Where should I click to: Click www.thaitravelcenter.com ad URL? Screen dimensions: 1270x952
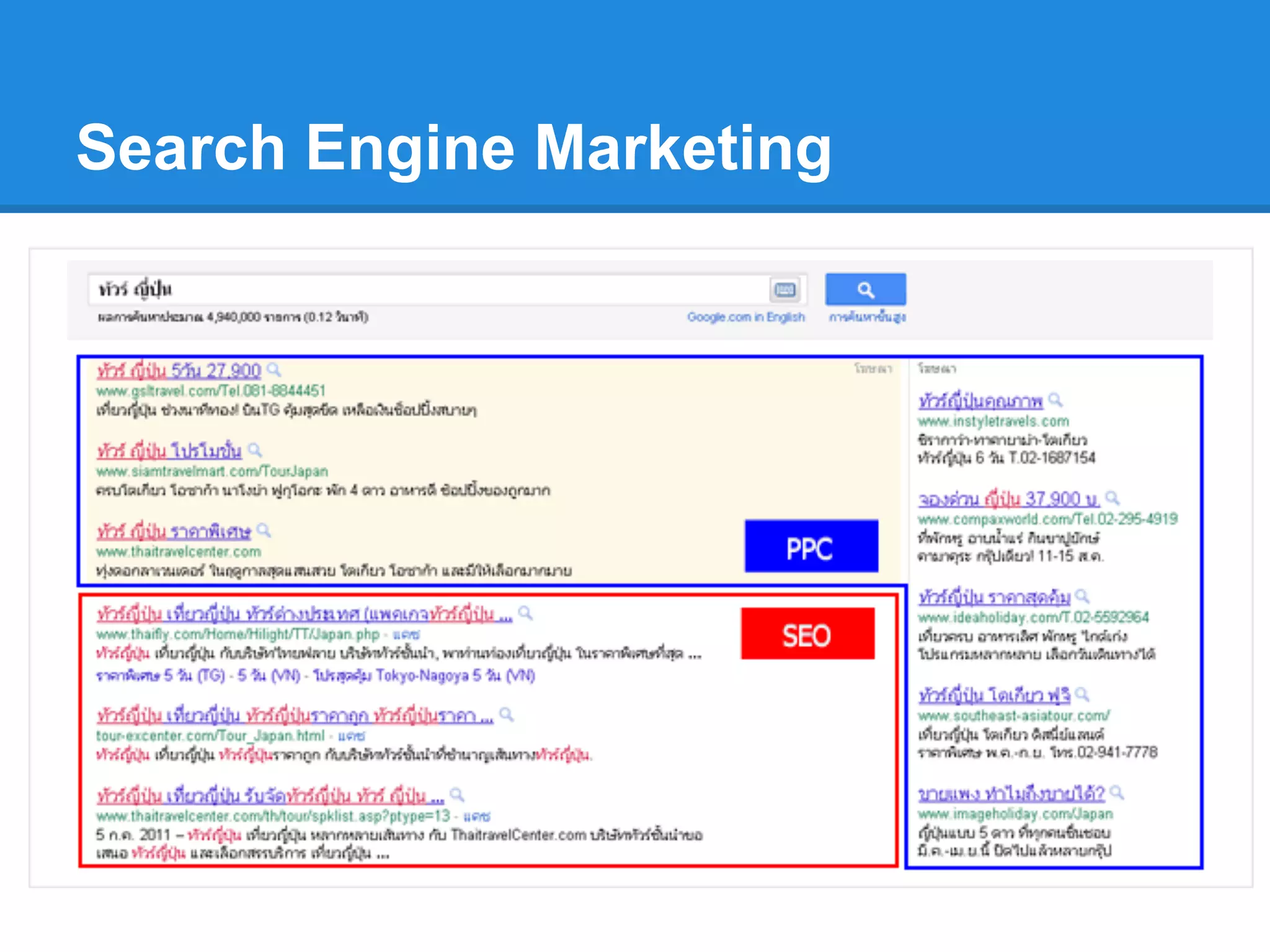point(178,552)
